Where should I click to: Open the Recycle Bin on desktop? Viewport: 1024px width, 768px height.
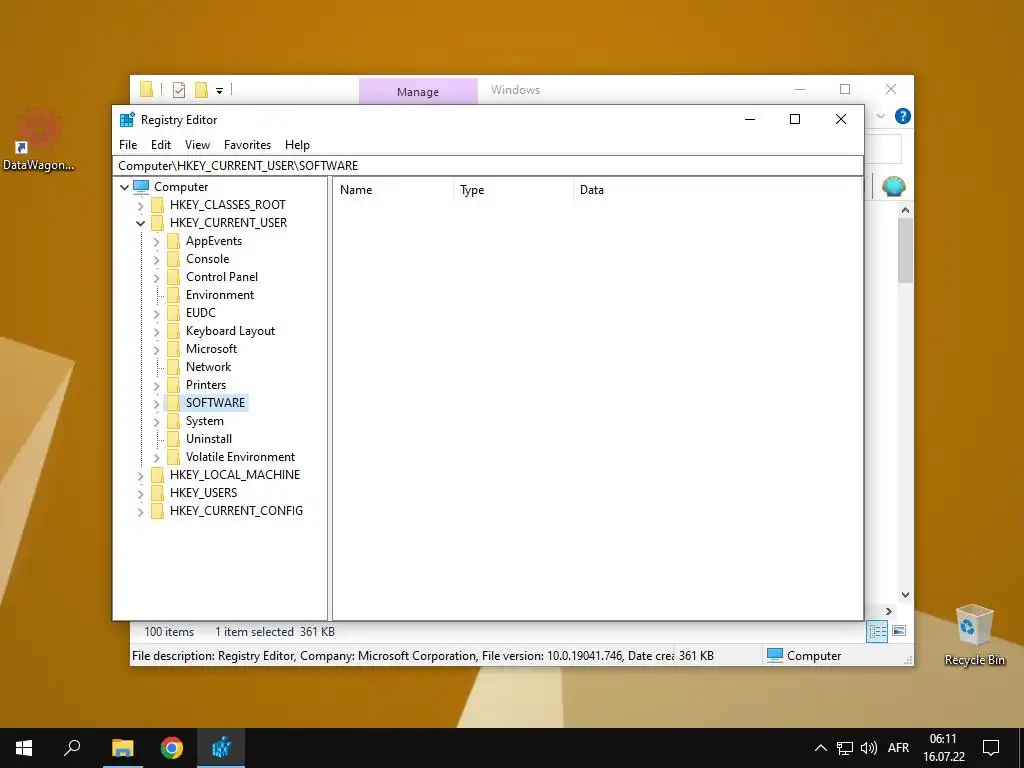click(974, 635)
